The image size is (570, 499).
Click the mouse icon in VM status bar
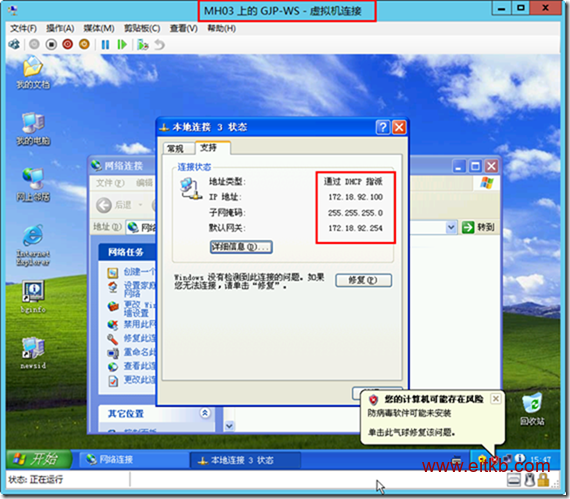[530, 480]
